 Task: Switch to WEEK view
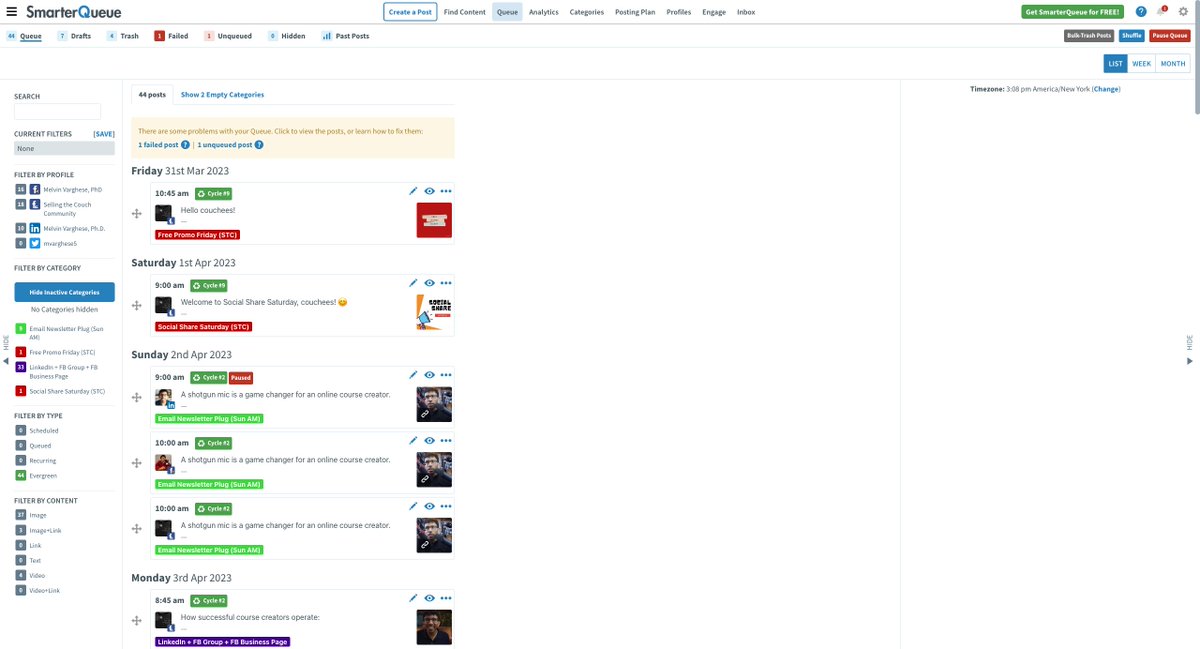pyautogui.click(x=1141, y=62)
